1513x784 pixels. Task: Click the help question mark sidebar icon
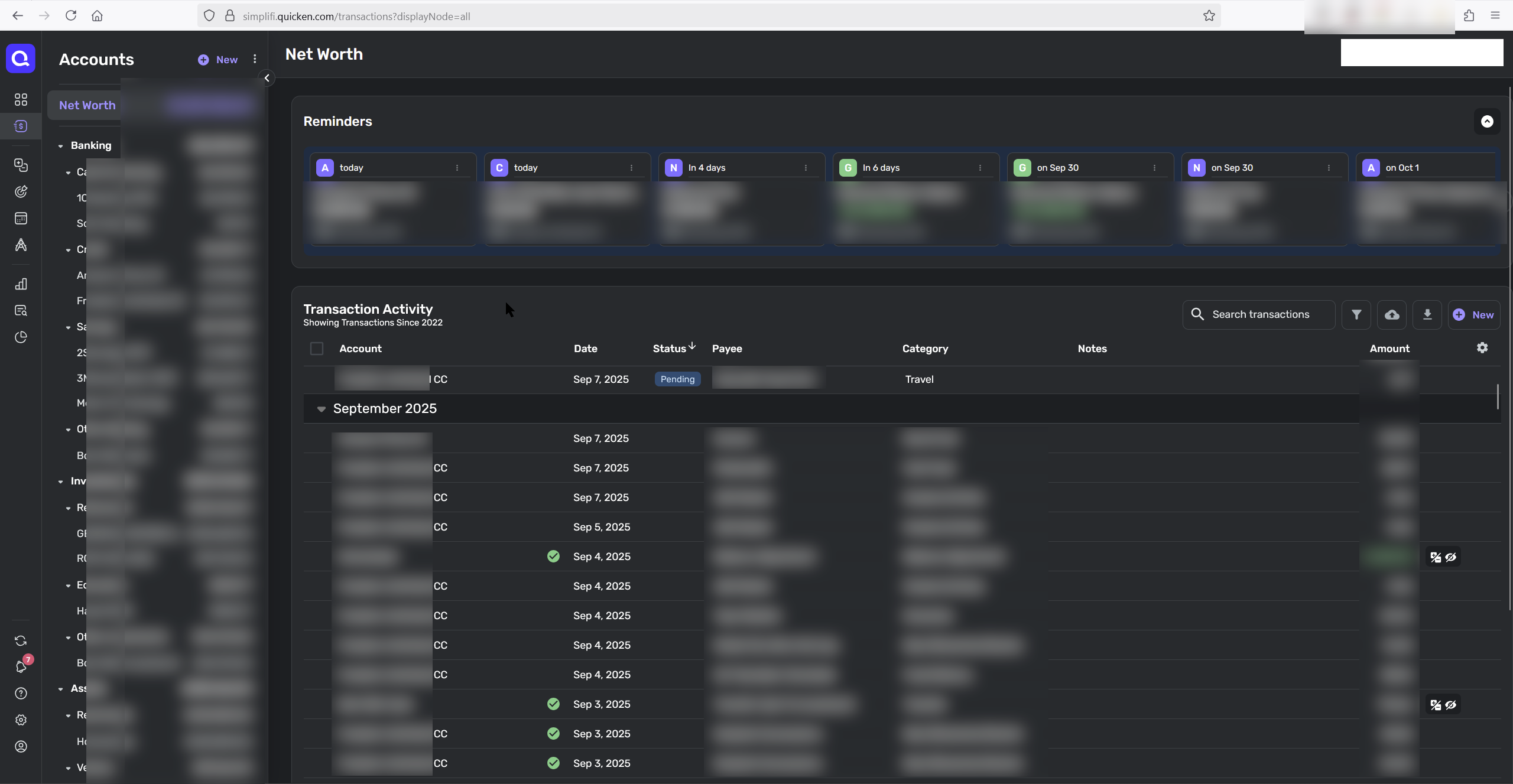click(x=21, y=694)
